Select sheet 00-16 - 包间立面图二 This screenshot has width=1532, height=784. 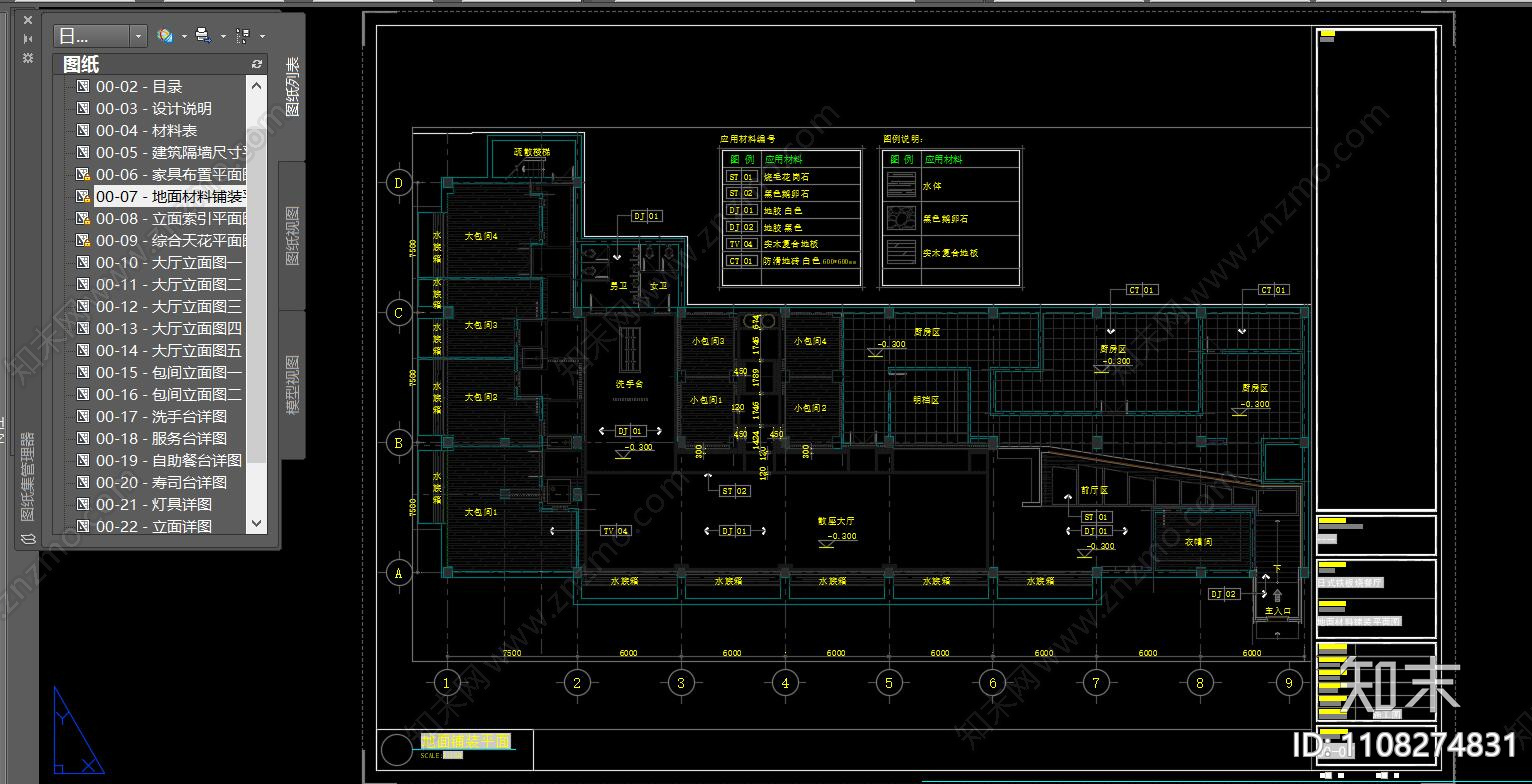coord(169,395)
